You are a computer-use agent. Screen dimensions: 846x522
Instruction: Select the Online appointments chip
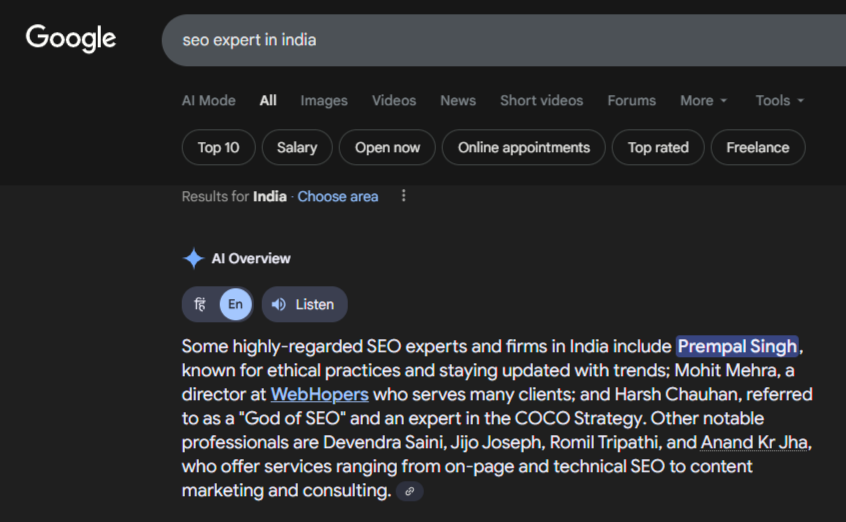pos(524,147)
